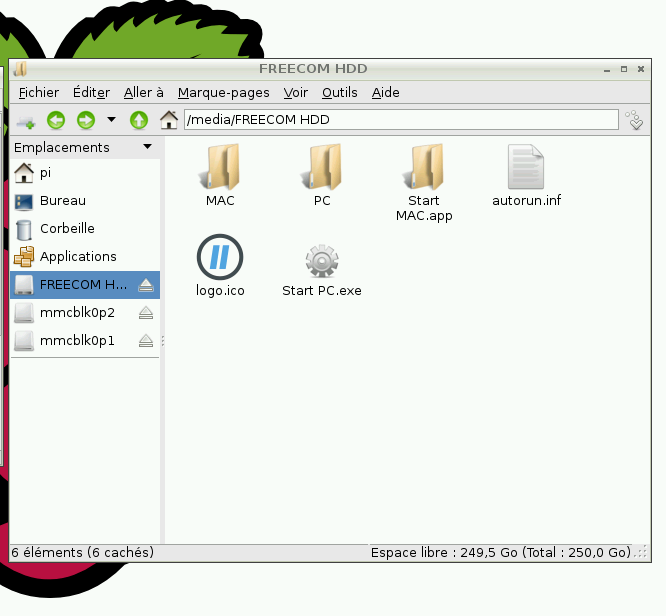The height and width of the screenshot is (616, 666).
Task: Click the window menu icon in title bar
Action: 20,69
